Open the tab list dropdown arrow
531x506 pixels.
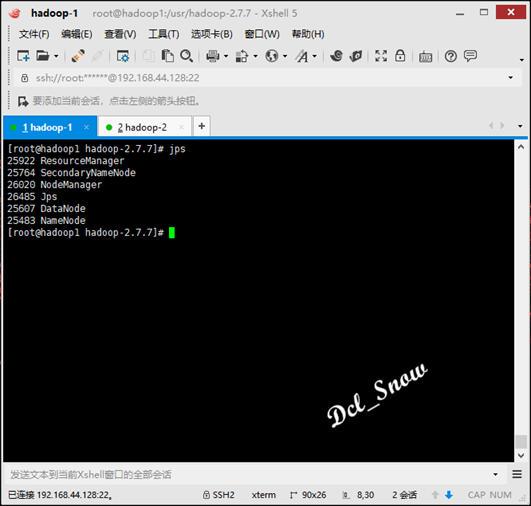[x=520, y=126]
